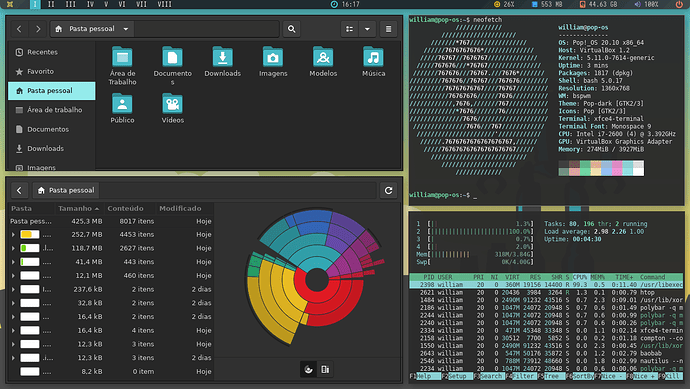This screenshot has width=690, height=389.
Task: Open Downloads in the sidebar
Action: click(x=52, y=149)
